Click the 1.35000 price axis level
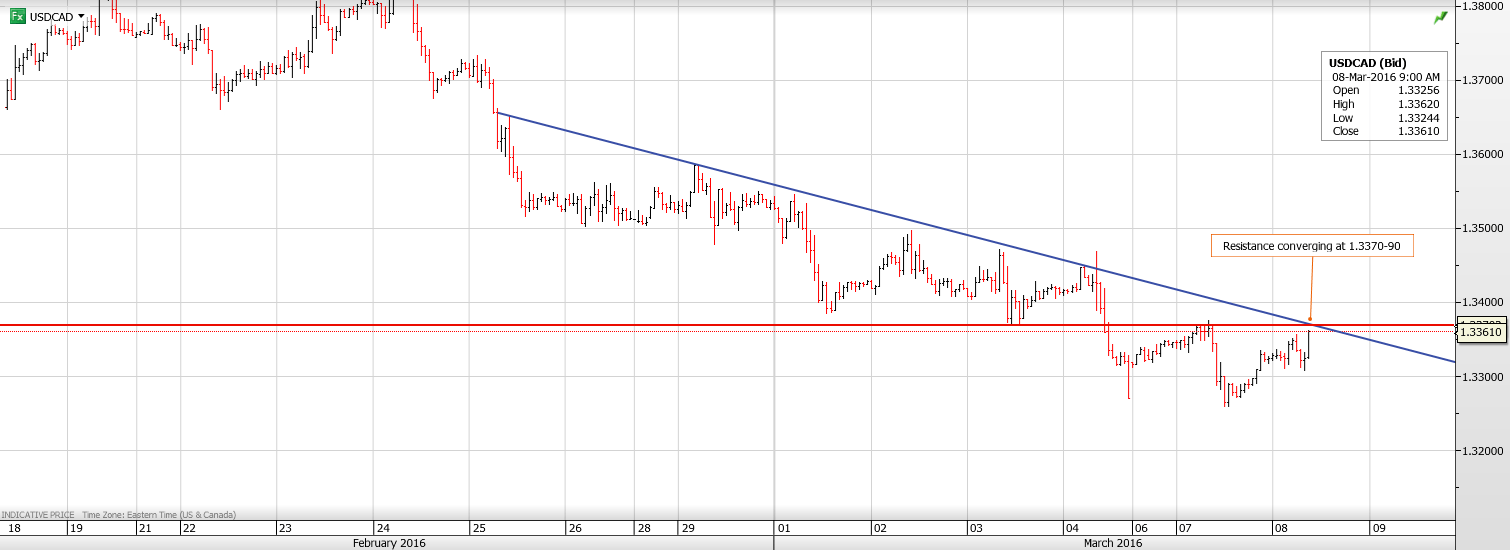The height and width of the screenshot is (550, 1510). click(1483, 228)
